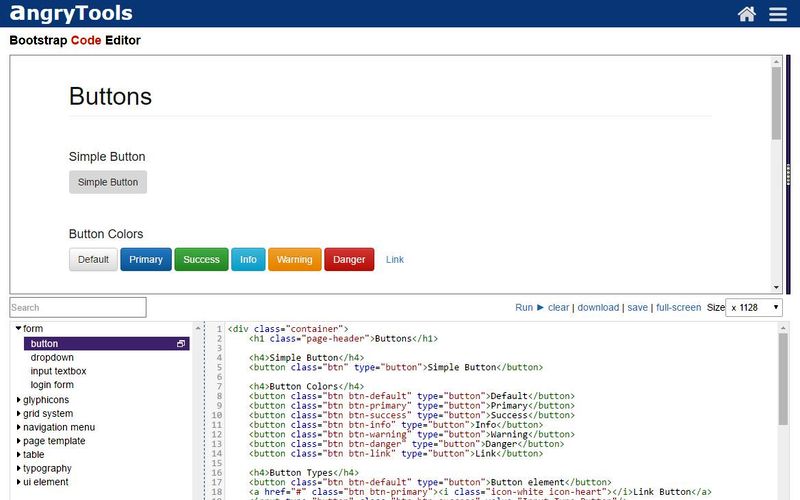Click the Bootstrap Code Editor title
This screenshot has width=800, height=500.
point(75,40)
